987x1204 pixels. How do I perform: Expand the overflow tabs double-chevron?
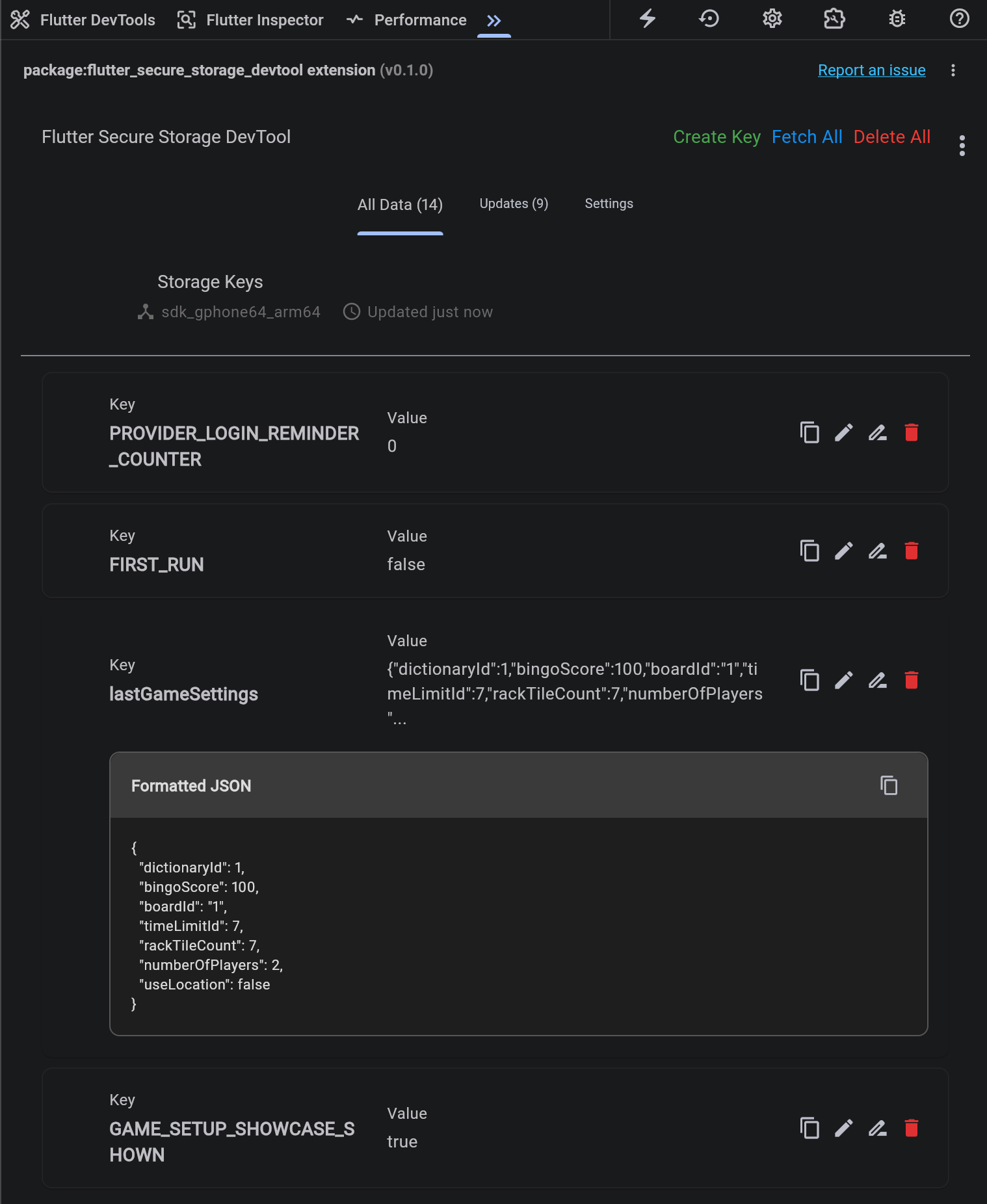(494, 21)
